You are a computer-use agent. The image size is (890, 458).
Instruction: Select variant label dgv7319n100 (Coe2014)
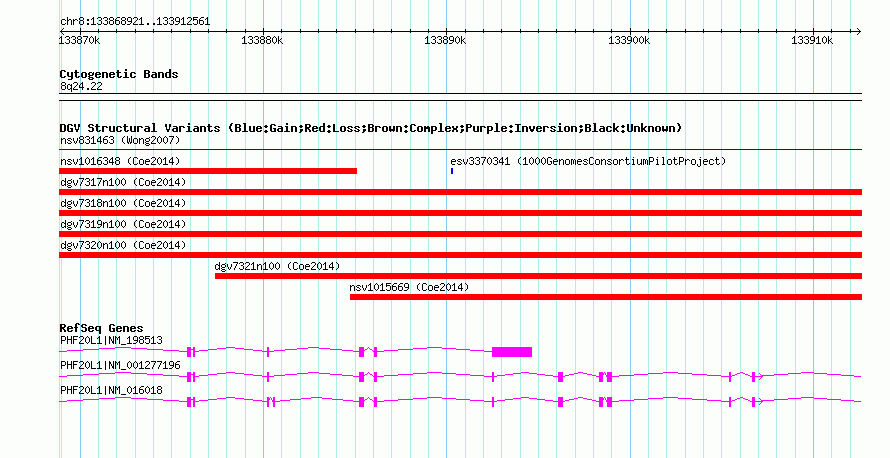click(123, 224)
